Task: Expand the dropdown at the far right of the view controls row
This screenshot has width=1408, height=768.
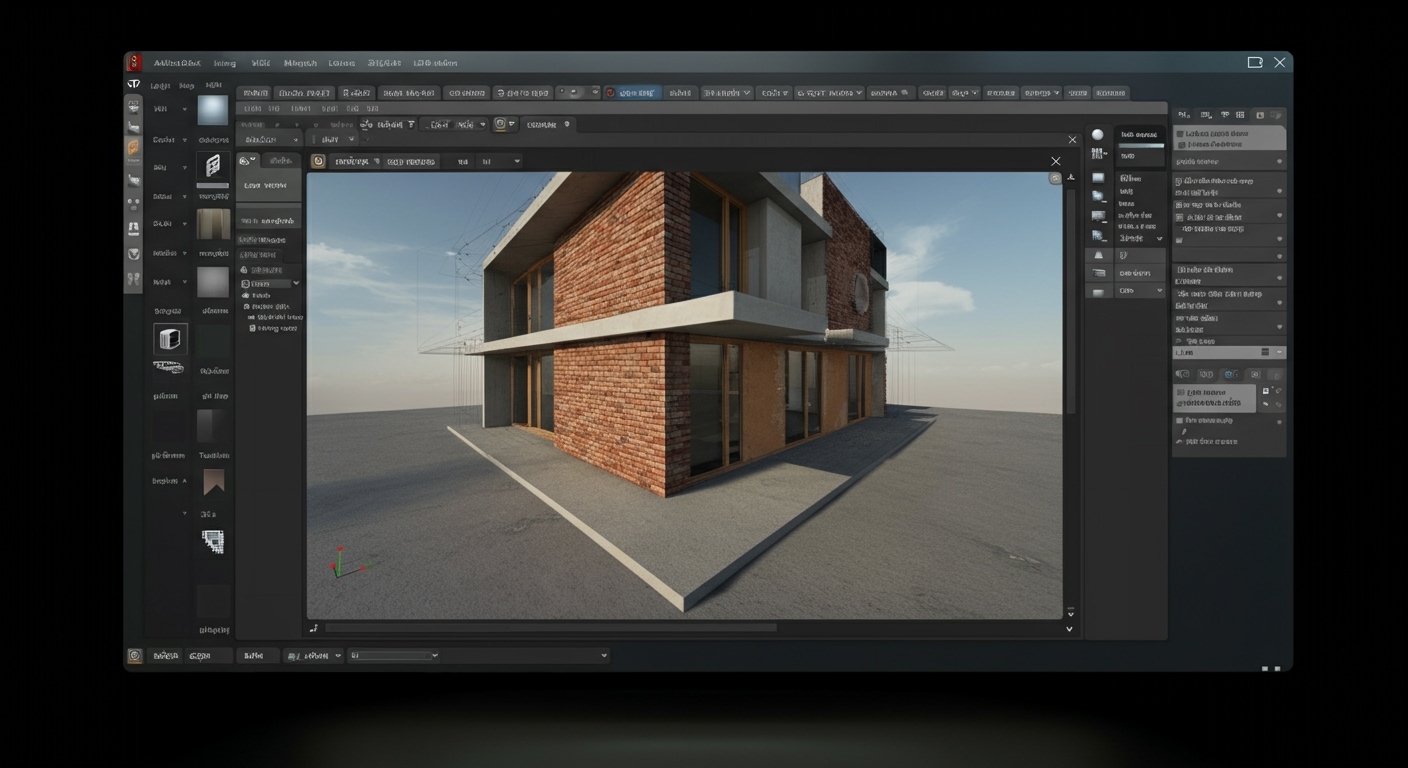Action: coord(517,160)
